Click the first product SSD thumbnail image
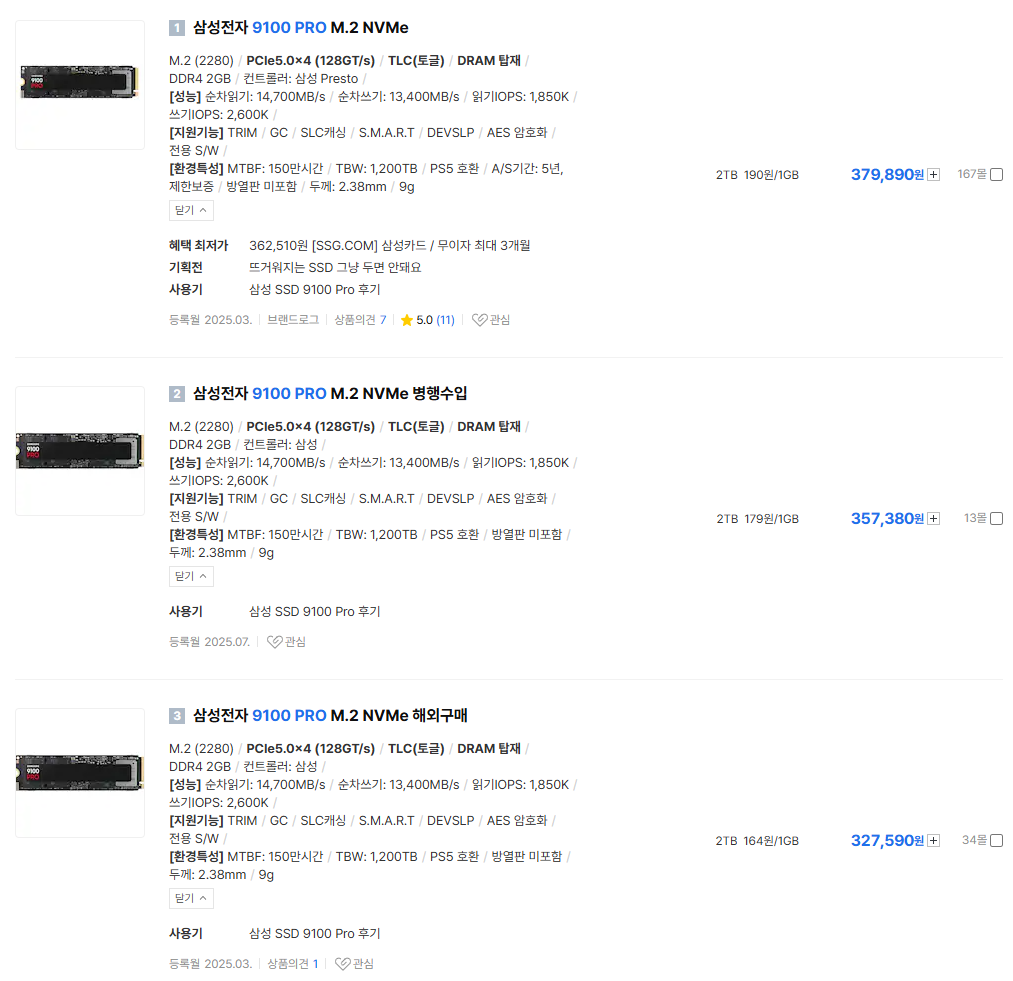Viewport: 1013px width, 981px height. coord(80,84)
